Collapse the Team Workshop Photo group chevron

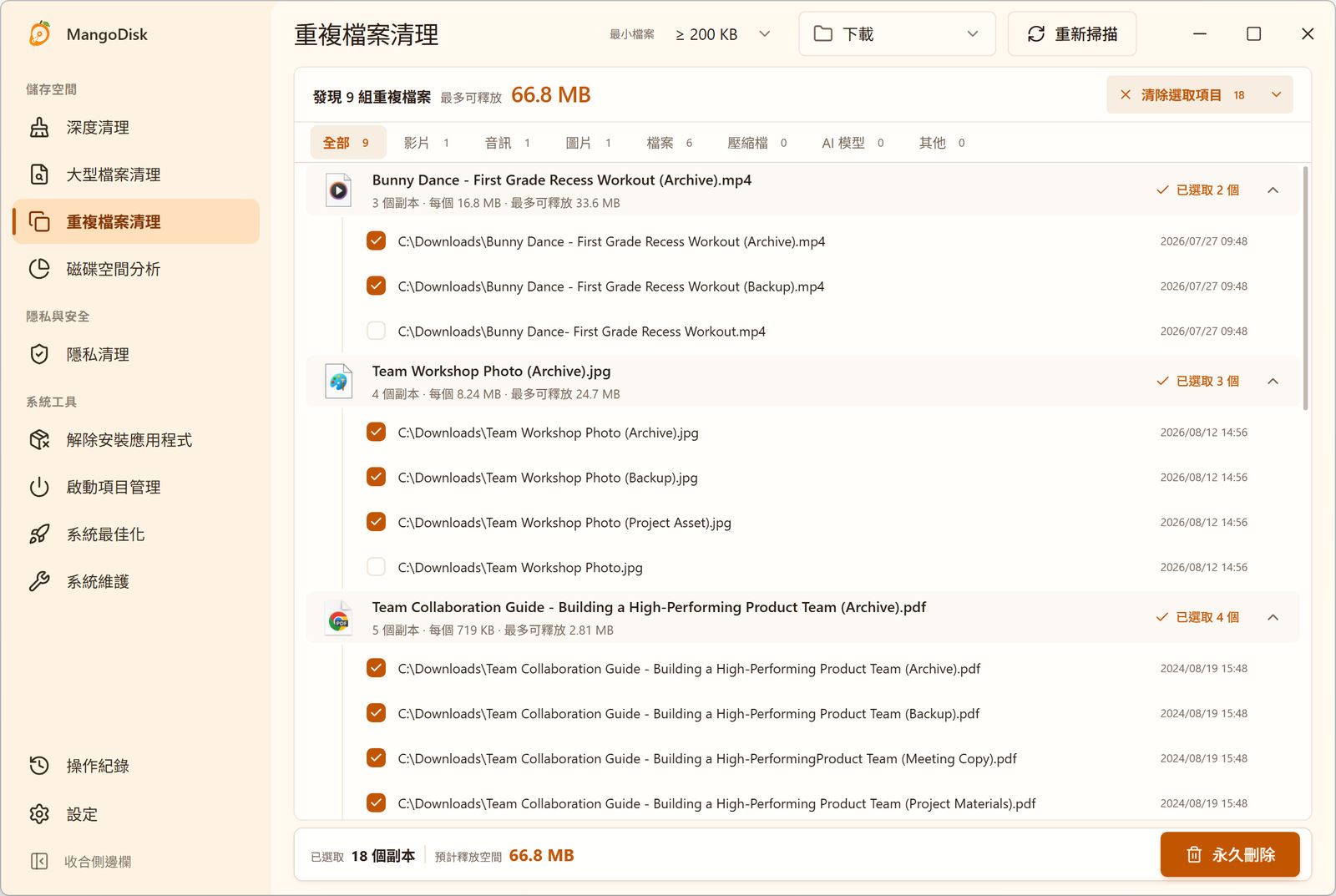[1273, 382]
